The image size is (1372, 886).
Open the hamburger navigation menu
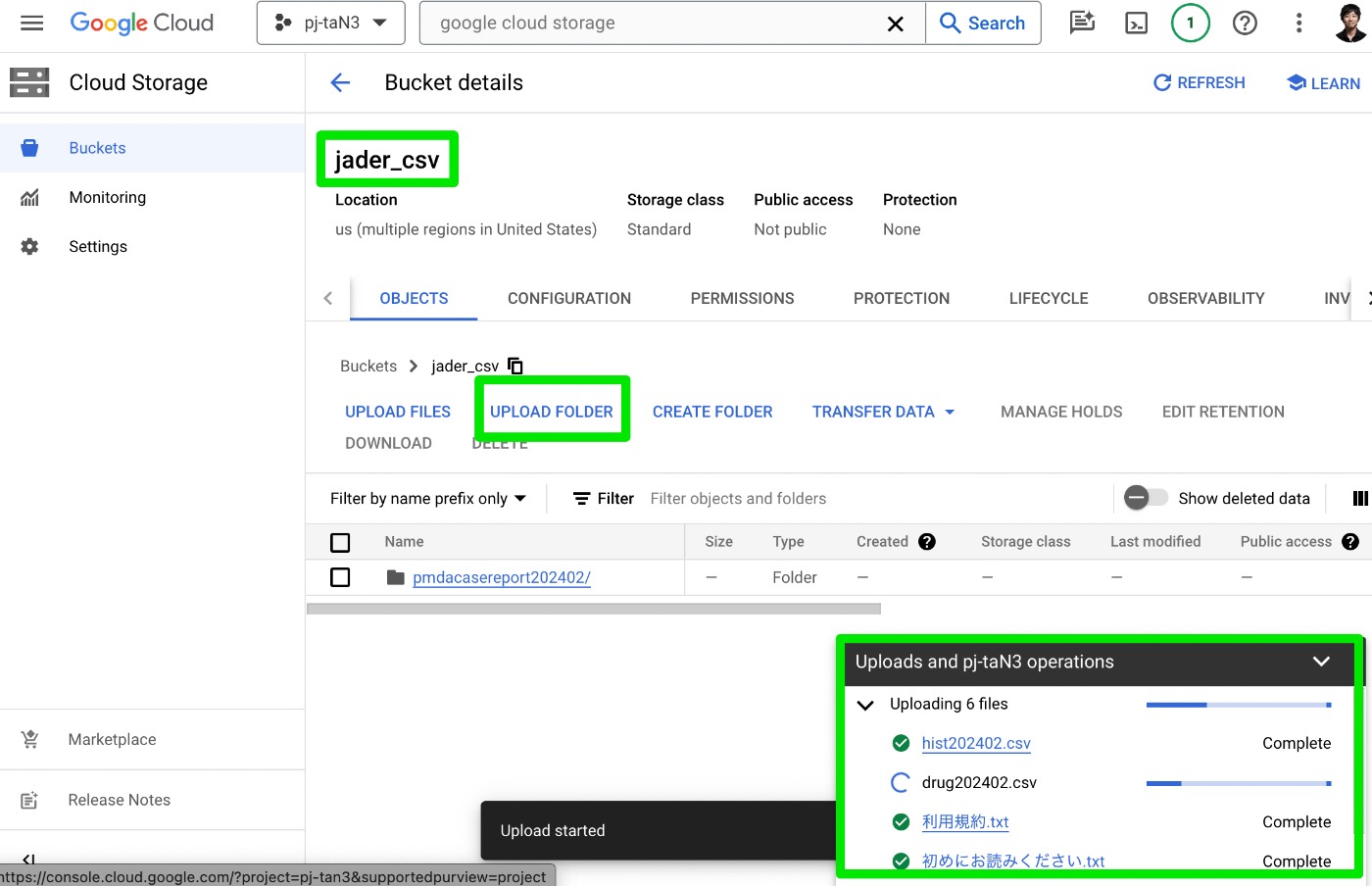[x=31, y=23]
